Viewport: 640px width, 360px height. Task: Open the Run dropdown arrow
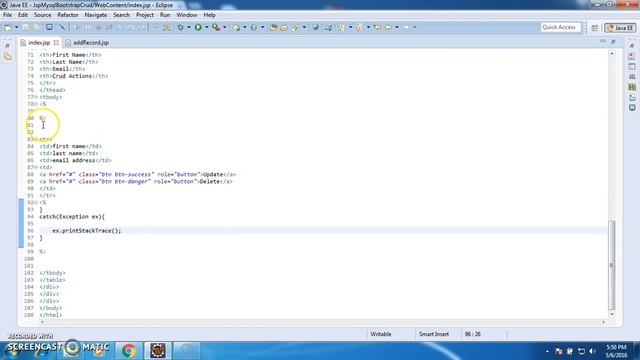pyautogui.click(x=207, y=27)
